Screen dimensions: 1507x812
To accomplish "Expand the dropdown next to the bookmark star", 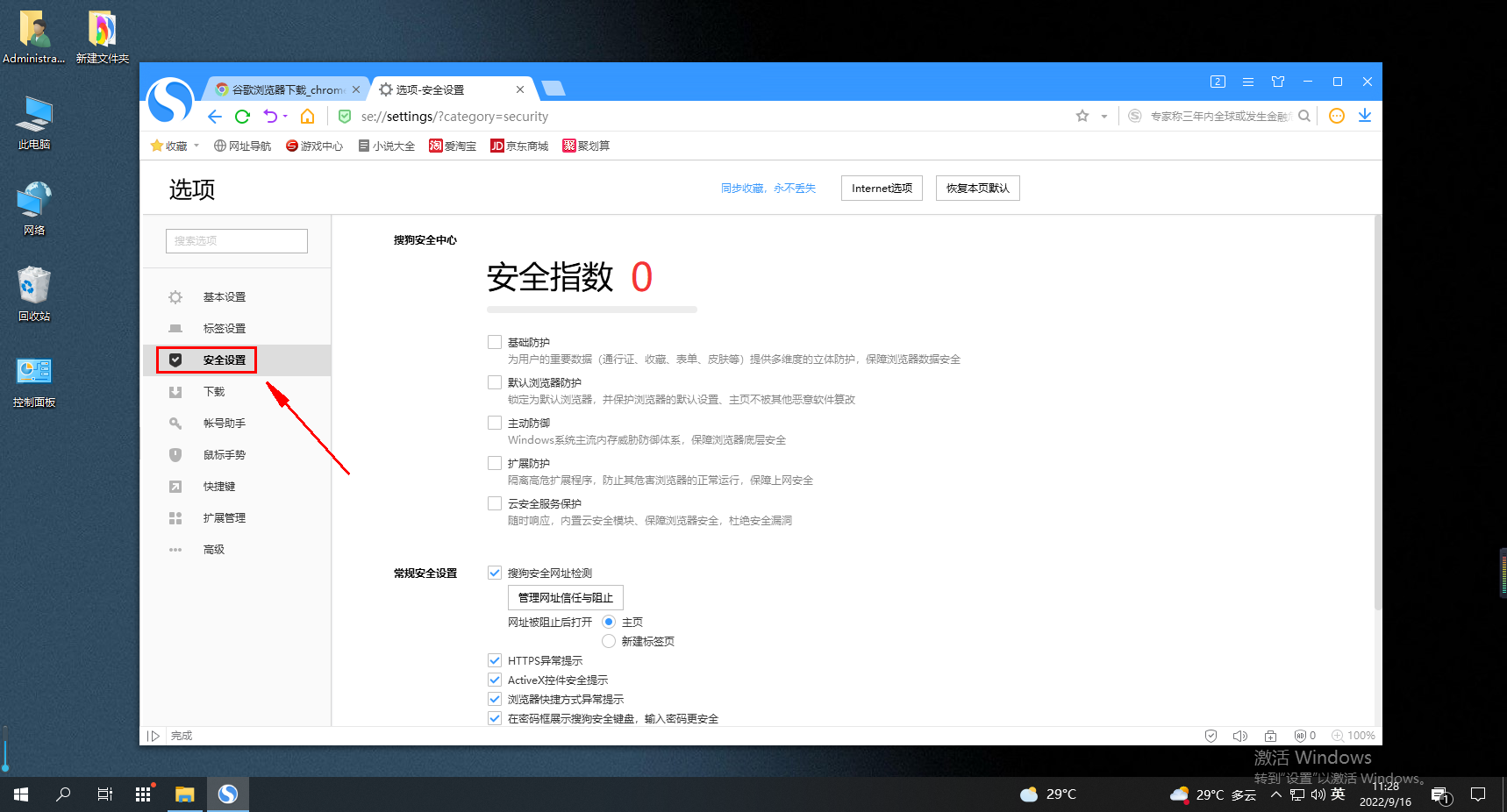I will [1104, 117].
